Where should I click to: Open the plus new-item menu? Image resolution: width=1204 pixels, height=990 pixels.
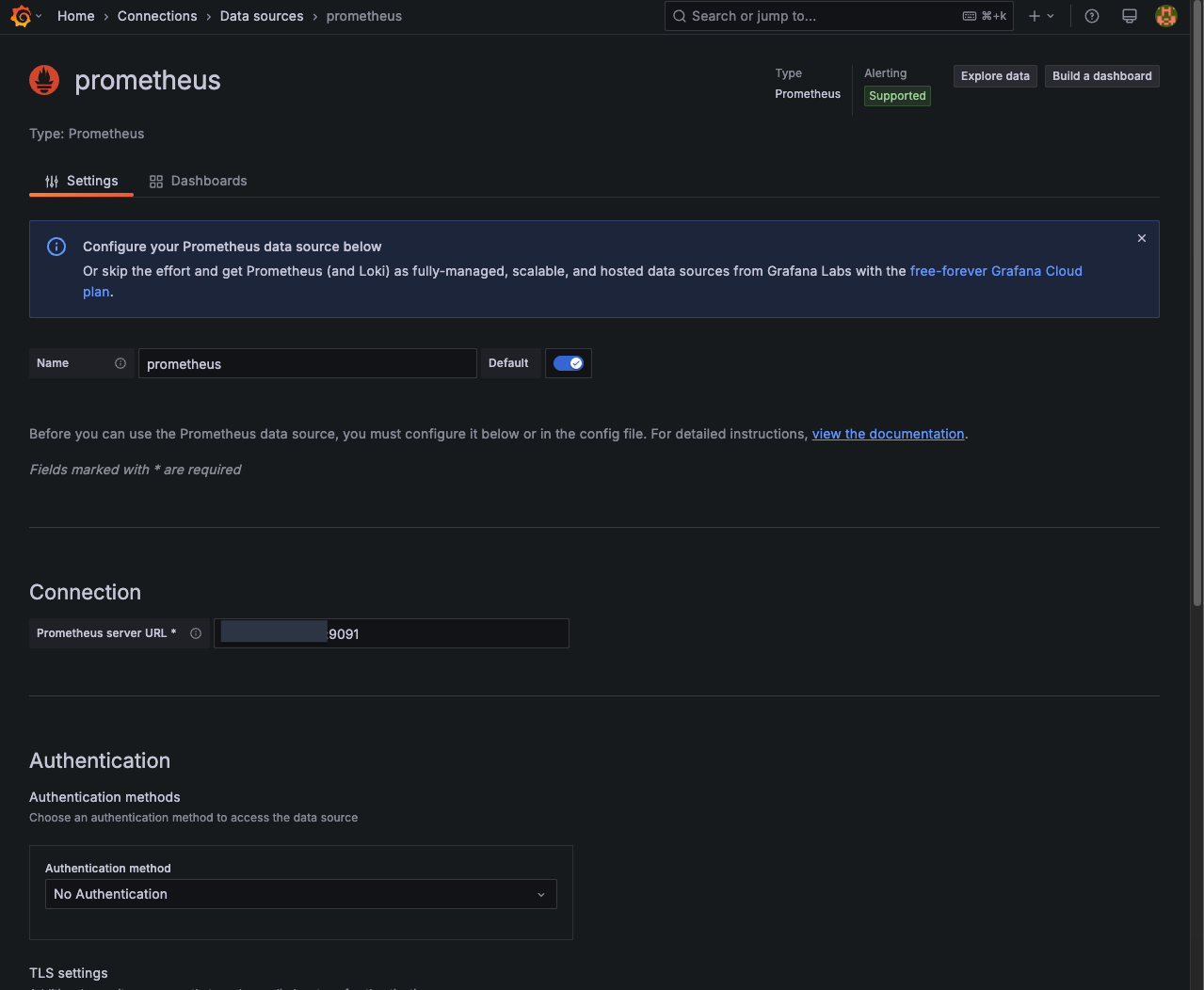point(1041,16)
